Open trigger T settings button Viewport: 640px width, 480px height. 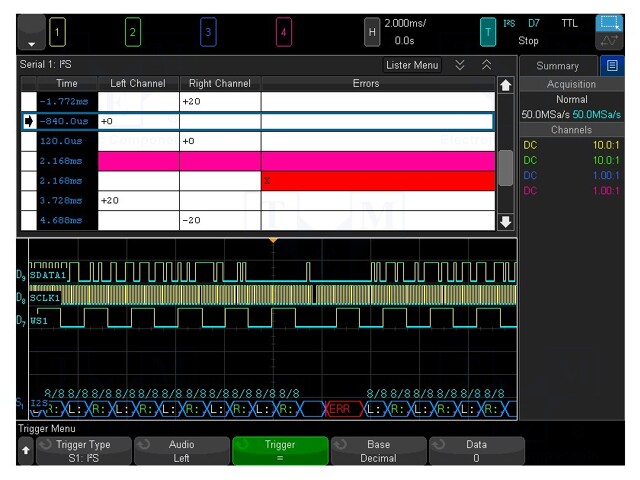pos(488,32)
